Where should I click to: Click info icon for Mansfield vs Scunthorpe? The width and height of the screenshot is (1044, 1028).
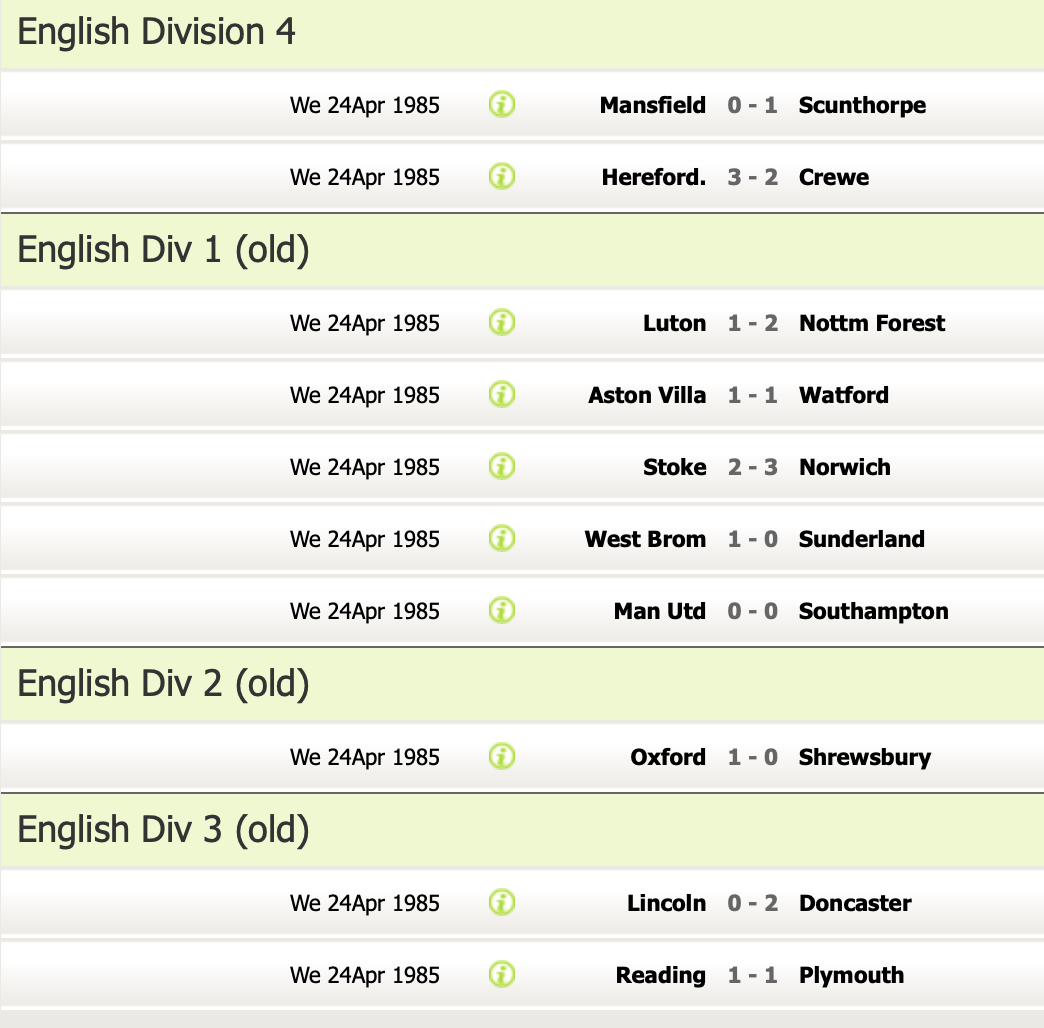tap(502, 105)
